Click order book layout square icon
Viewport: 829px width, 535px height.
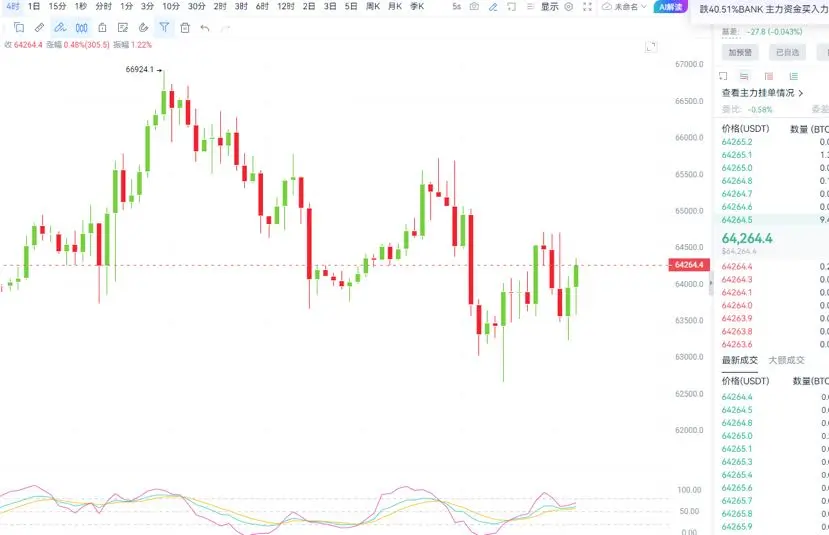click(x=723, y=76)
